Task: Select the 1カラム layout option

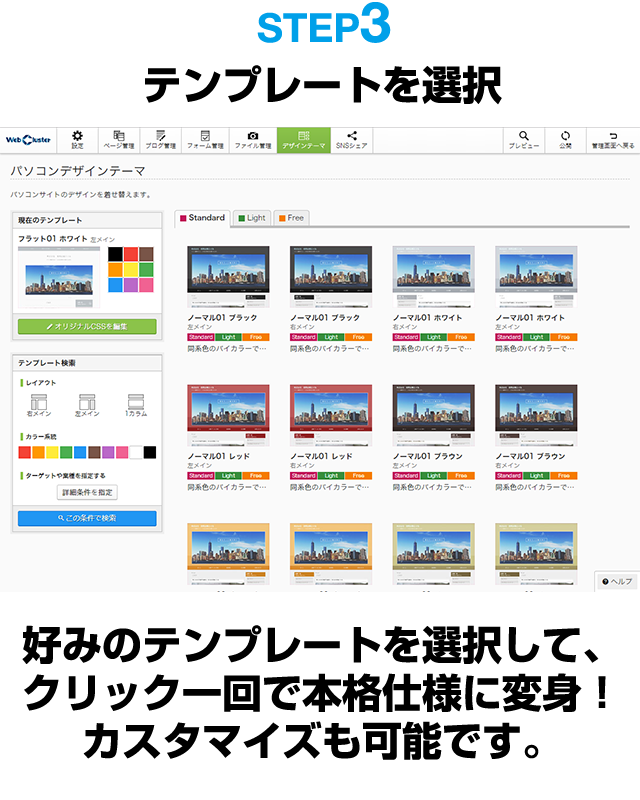Action: (x=137, y=405)
